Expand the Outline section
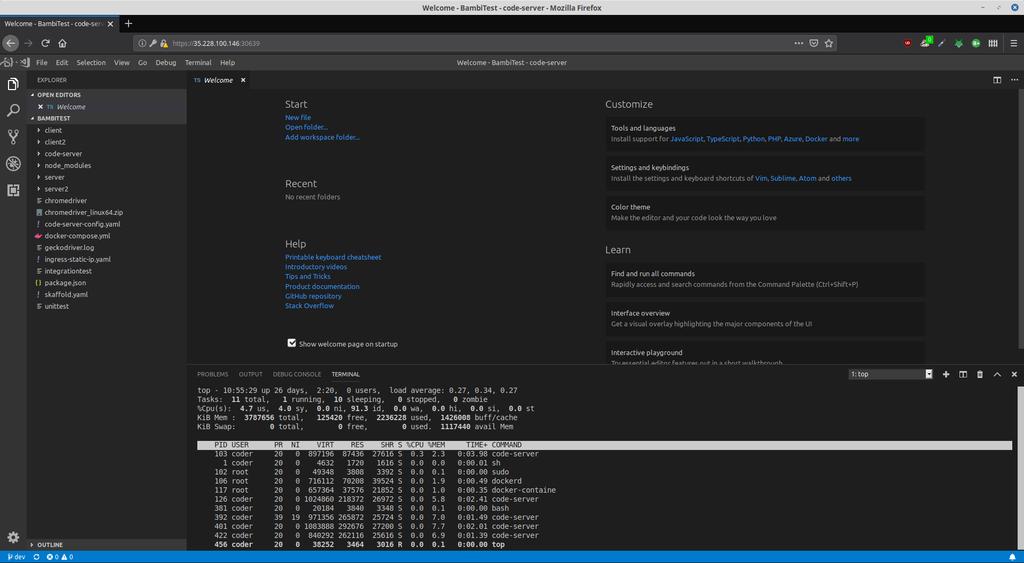 pos(108,544)
